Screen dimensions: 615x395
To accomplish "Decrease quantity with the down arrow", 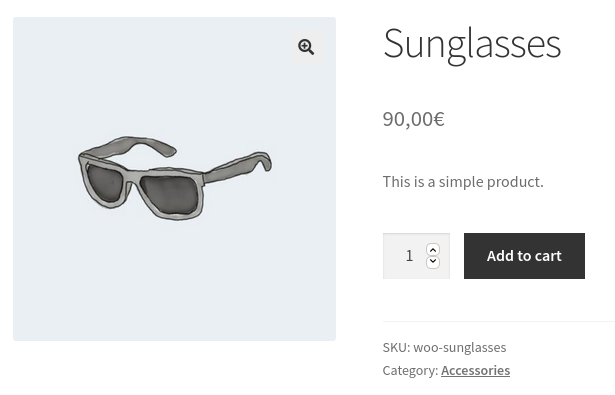I will [x=433, y=262].
